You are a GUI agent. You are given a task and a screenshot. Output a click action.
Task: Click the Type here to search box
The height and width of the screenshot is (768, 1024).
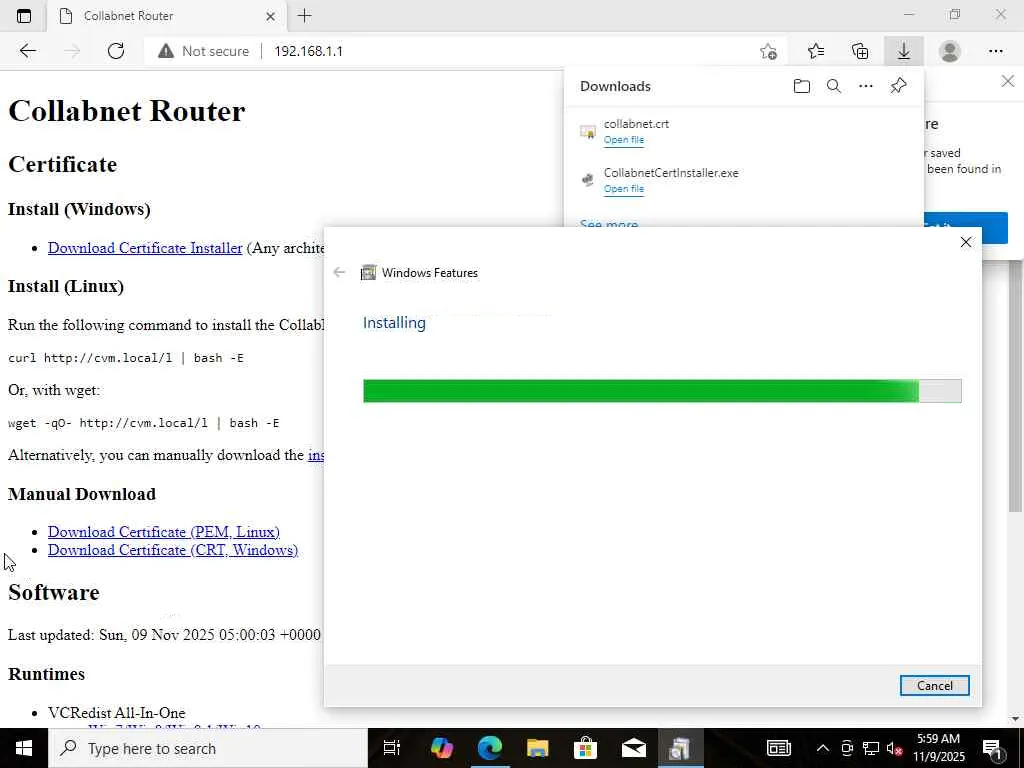[x=208, y=748]
